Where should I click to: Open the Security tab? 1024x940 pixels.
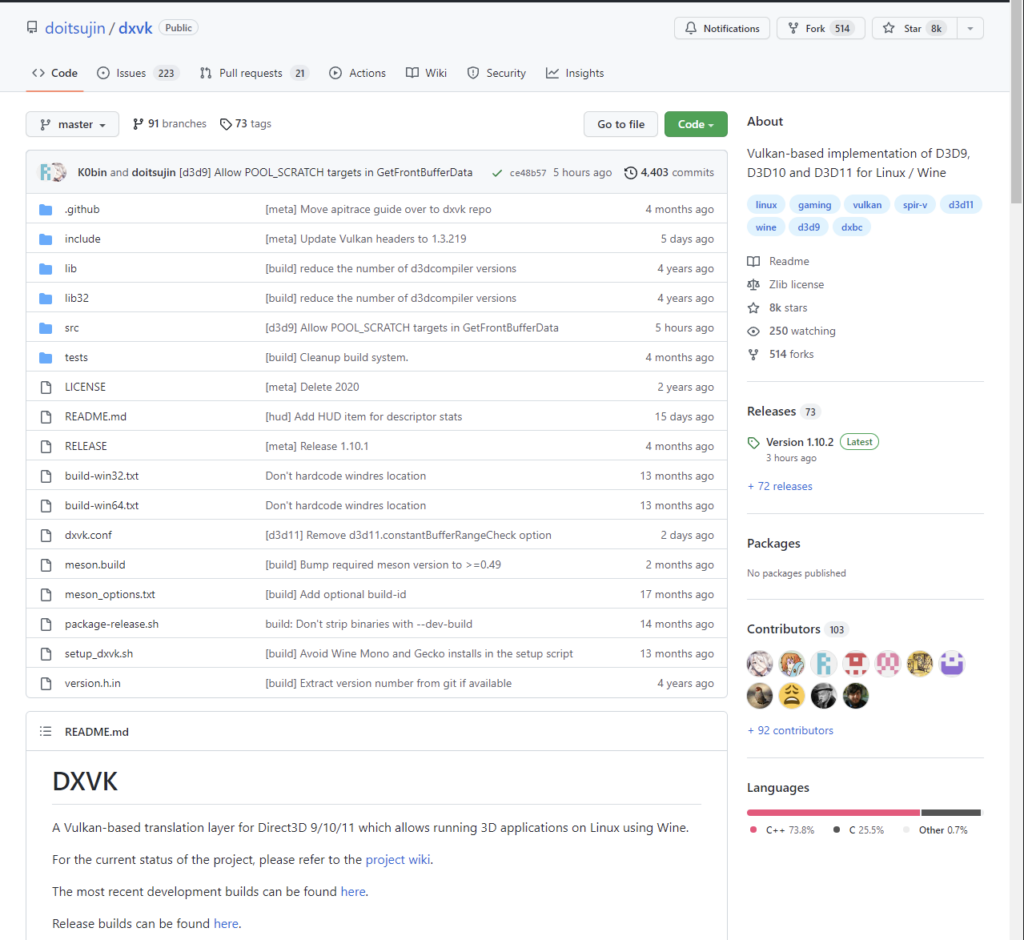(x=496, y=73)
